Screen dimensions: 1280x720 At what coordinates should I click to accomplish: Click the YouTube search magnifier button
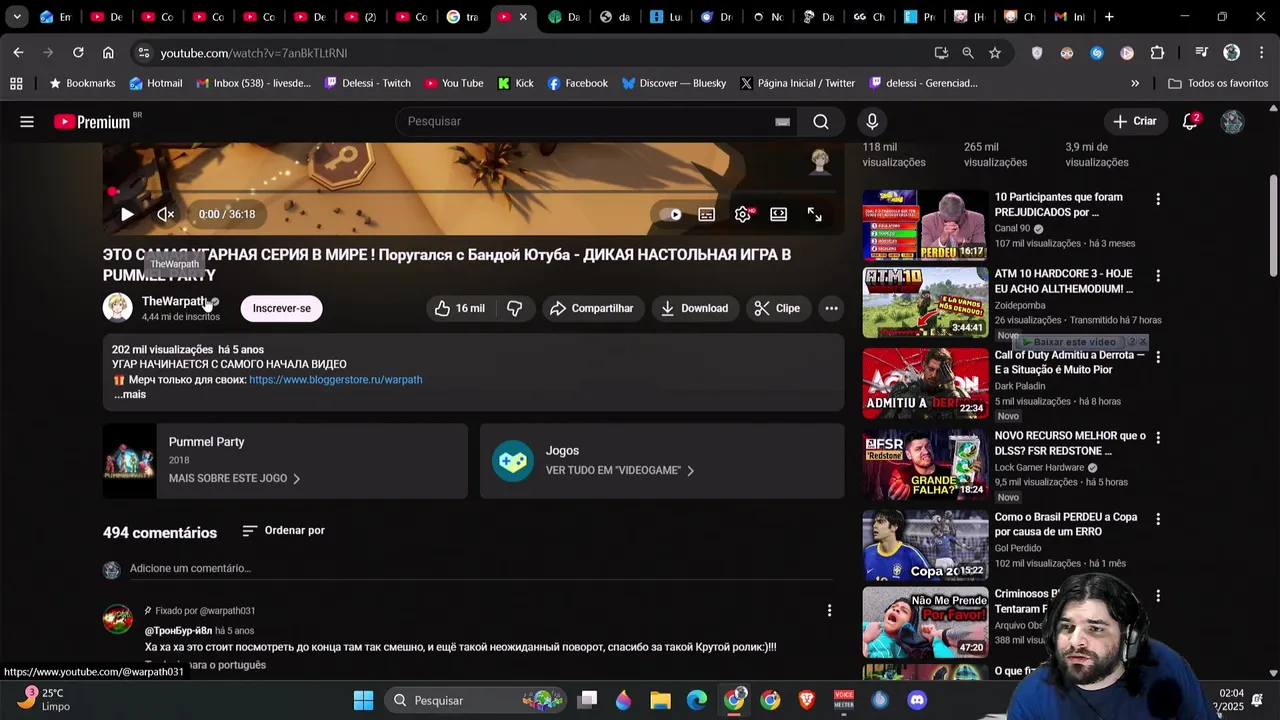pyautogui.click(x=821, y=121)
